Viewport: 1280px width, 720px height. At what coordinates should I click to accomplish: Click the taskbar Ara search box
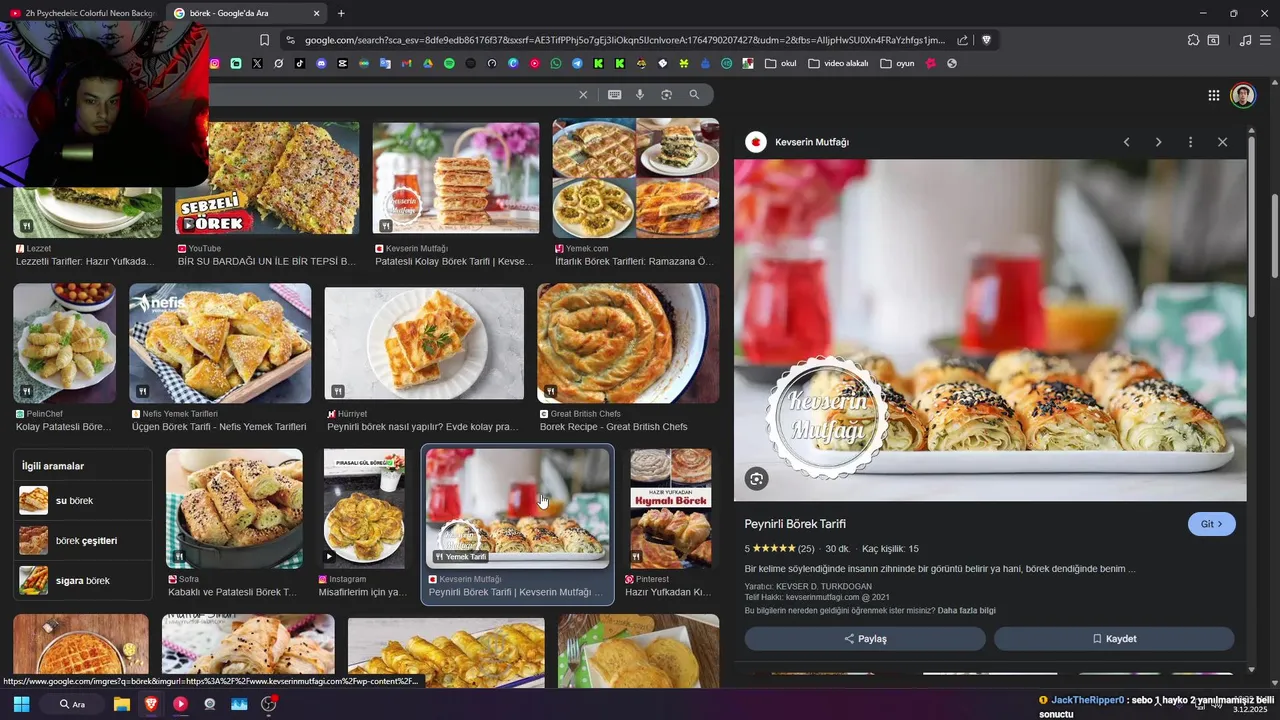click(x=72, y=704)
